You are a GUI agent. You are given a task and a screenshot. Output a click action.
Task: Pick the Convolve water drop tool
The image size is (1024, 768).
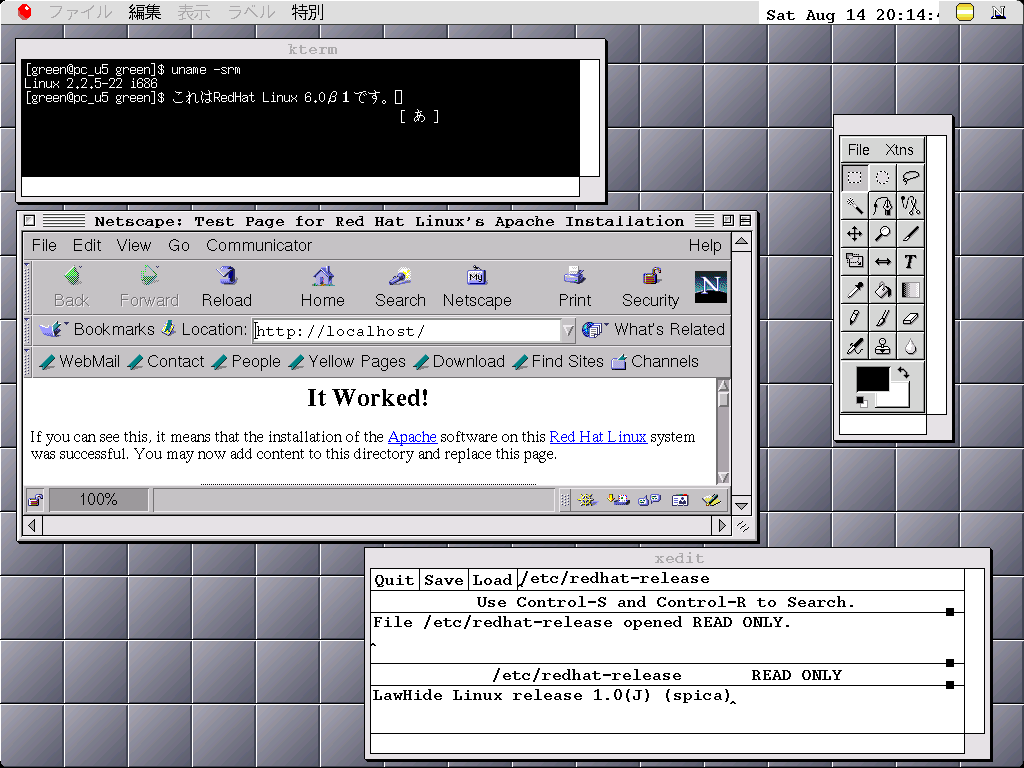910,346
